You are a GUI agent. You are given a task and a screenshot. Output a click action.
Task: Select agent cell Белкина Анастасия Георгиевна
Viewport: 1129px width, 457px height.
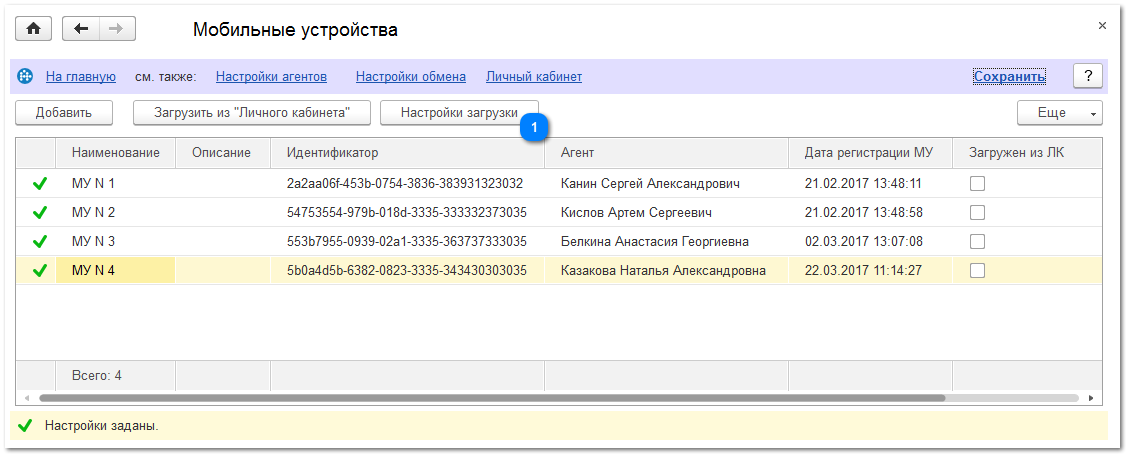click(x=654, y=242)
